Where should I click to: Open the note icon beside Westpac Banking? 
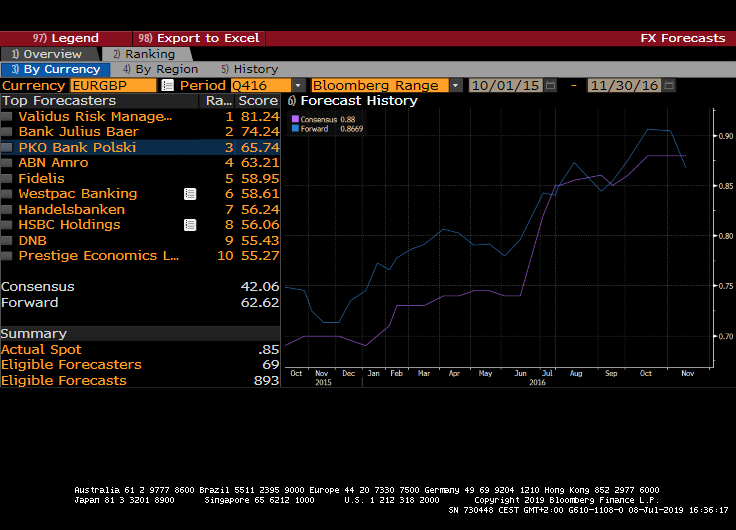click(x=190, y=194)
